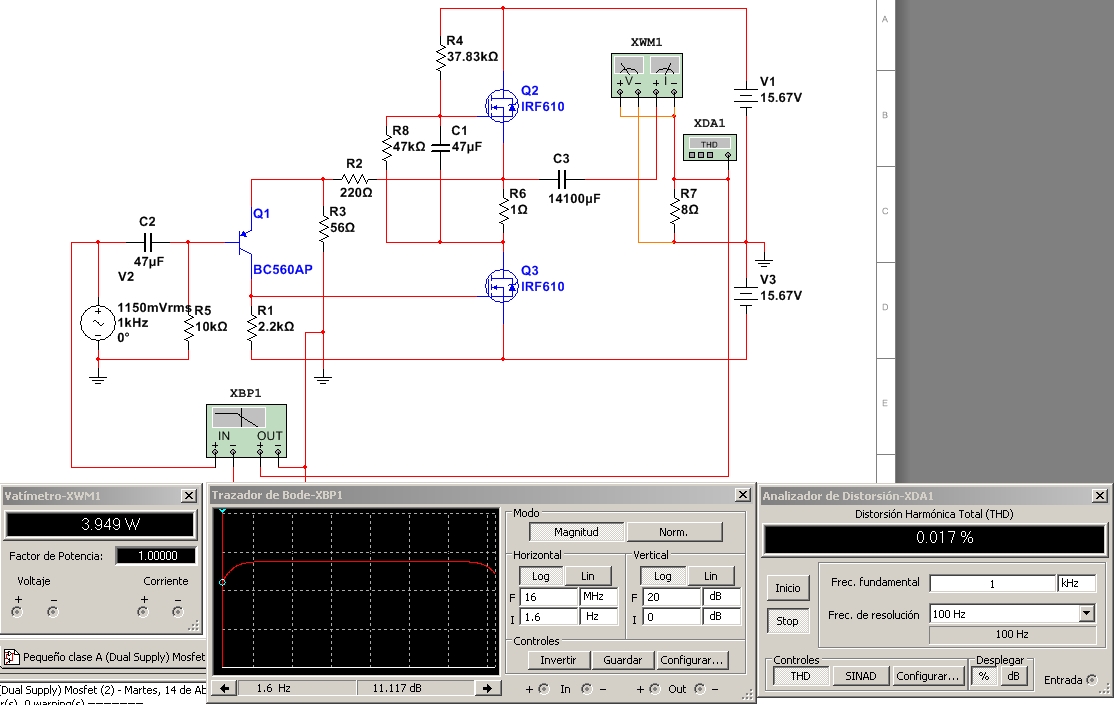The height and width of the screenshot is (705, 1114).
Task: Set horizontal axis to Lin
Action: [x=588, y=576]
